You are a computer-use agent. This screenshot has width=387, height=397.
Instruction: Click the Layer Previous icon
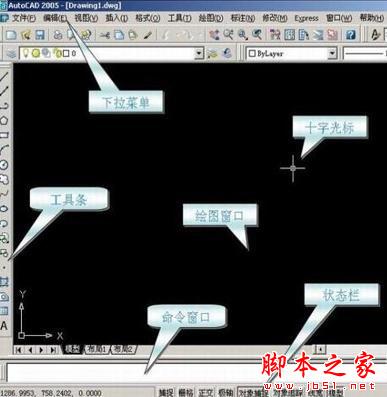point(227,53)
